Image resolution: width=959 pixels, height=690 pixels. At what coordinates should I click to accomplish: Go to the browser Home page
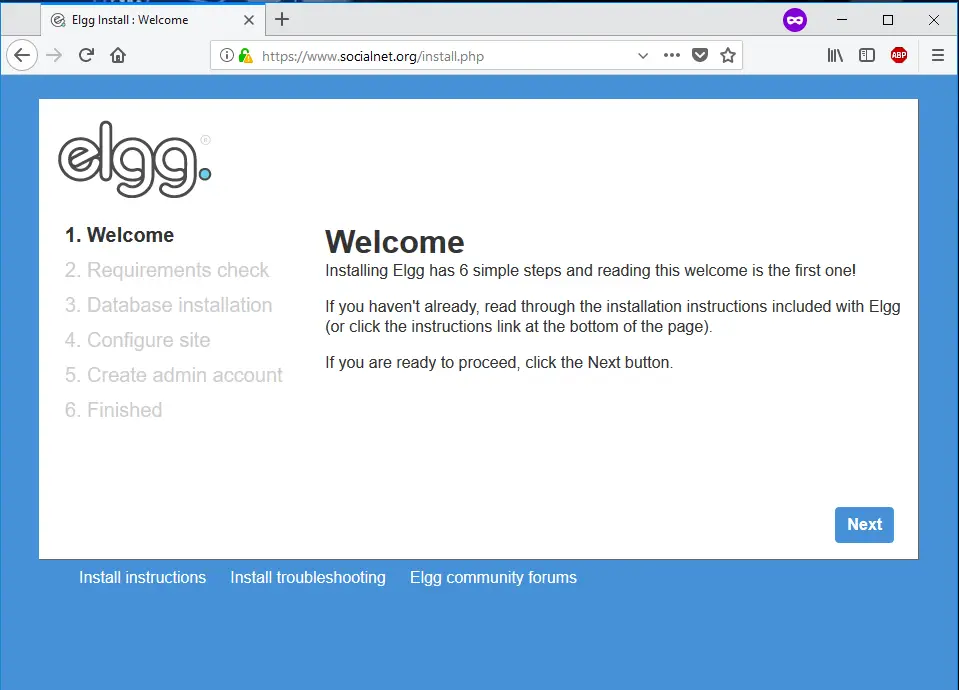click(118, 56)
